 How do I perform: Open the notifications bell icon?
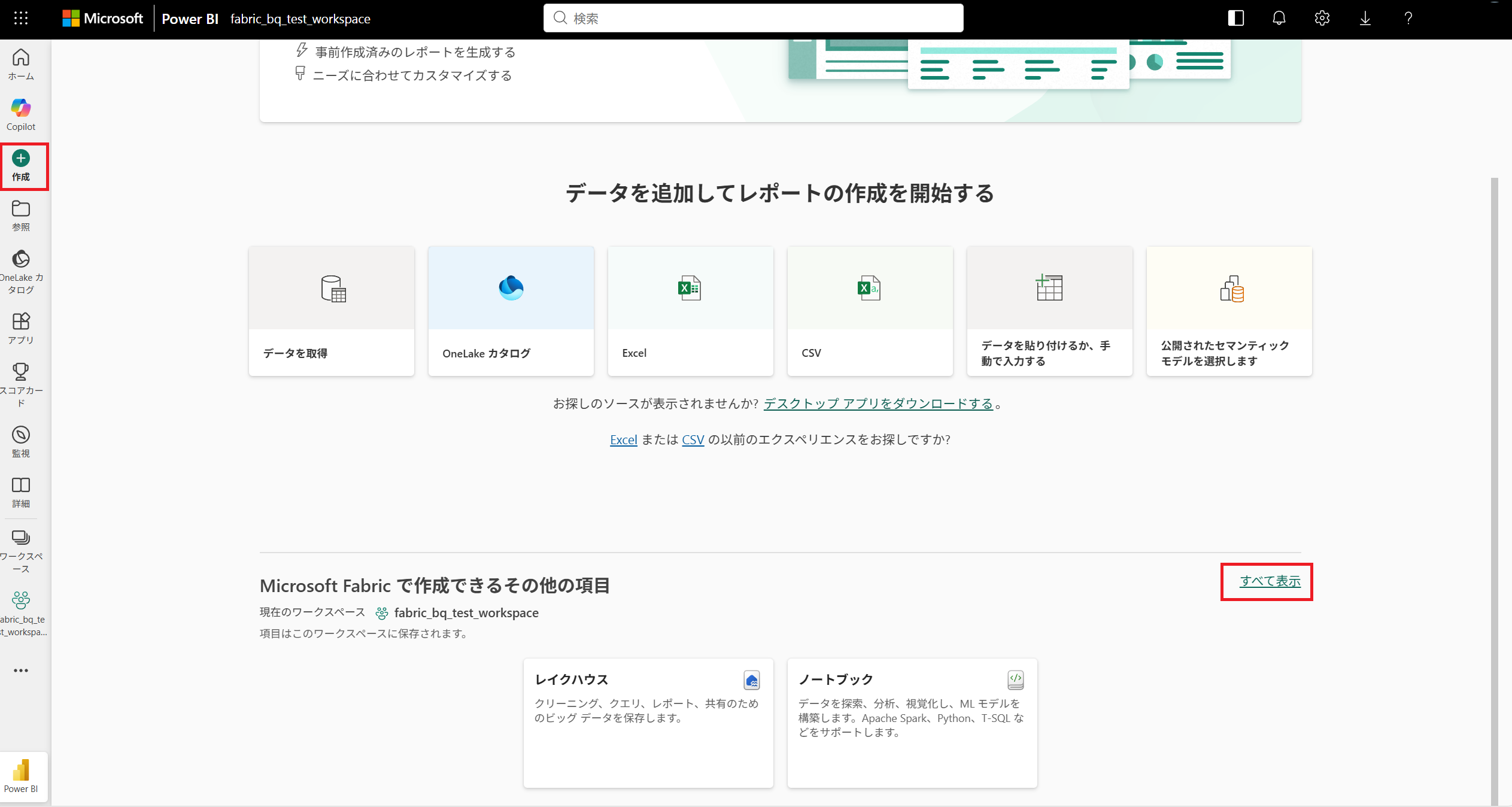click(x=1279, y=18)
